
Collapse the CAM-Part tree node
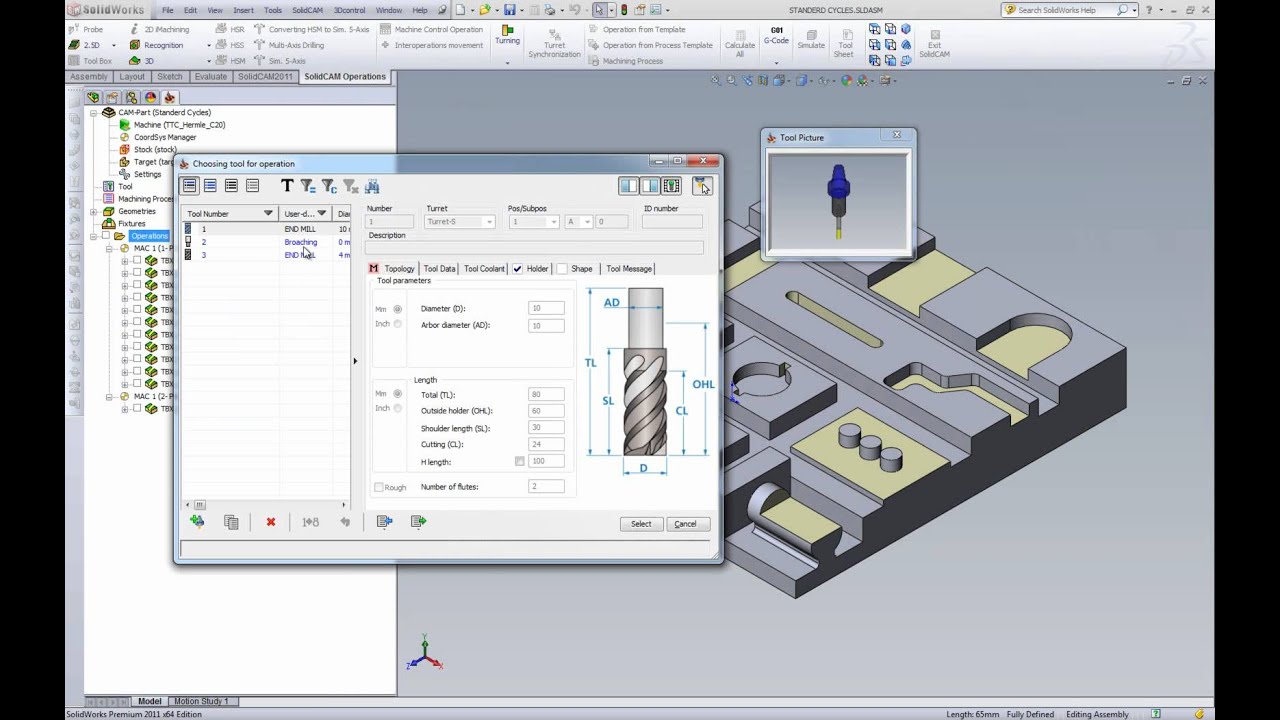coord(94,112)
